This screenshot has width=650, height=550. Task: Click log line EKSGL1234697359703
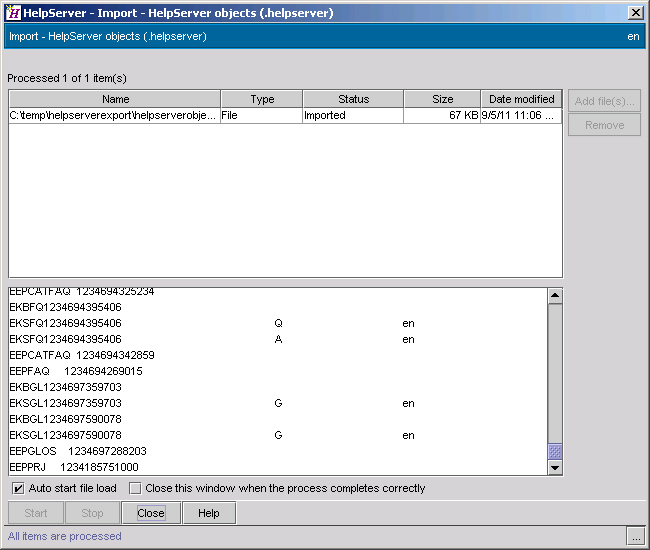(212, 403)
